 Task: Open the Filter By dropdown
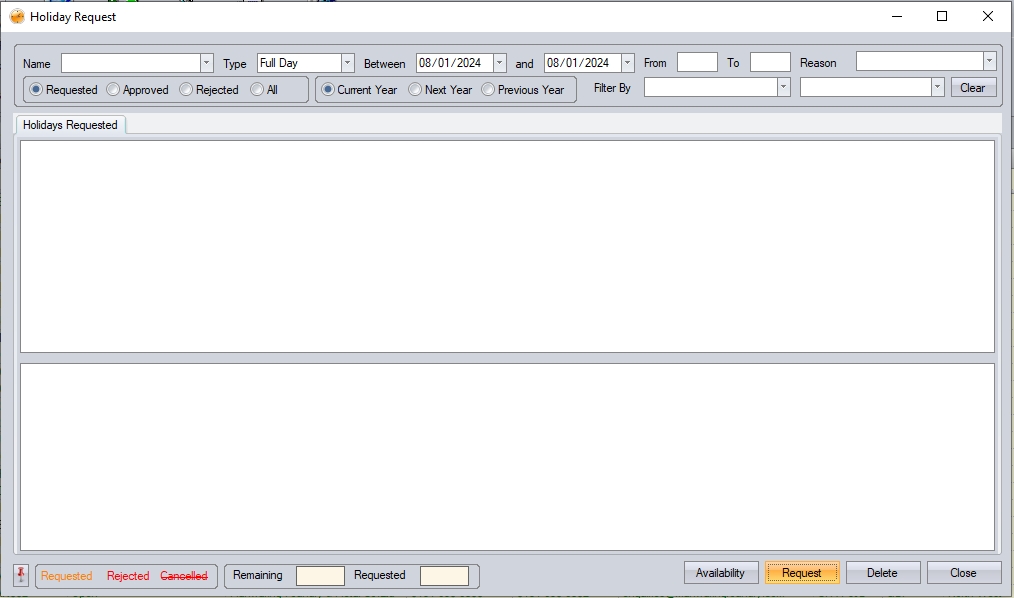coord(783,88)
